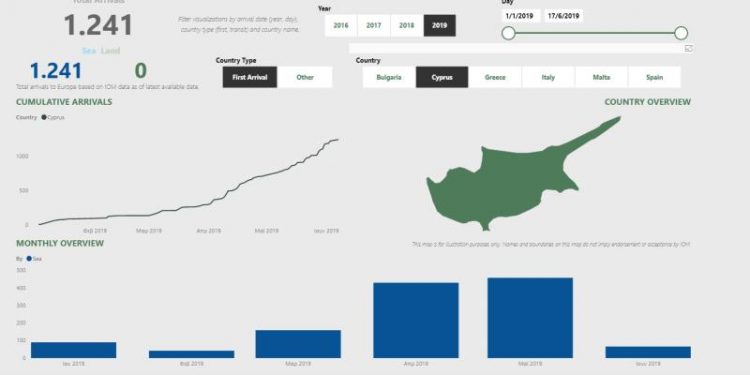Switch country type to Other
This screenshot has width=750, height=375.
(x=305, y=77)
